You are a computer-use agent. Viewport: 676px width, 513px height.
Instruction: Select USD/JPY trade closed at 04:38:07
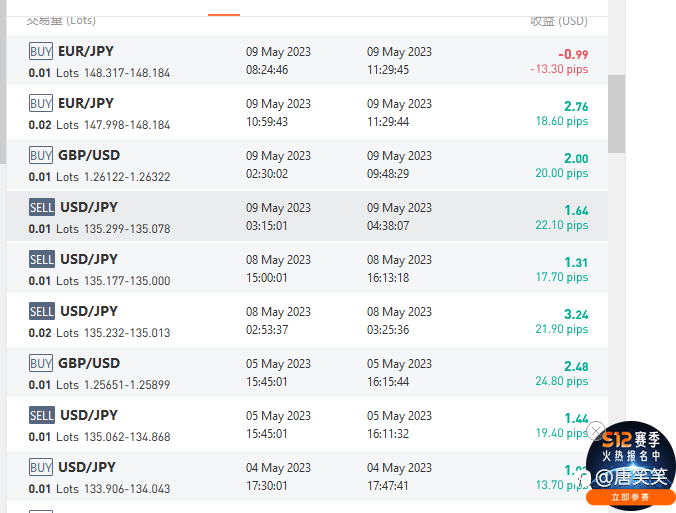pyautogui.click(x=307, y=216)
